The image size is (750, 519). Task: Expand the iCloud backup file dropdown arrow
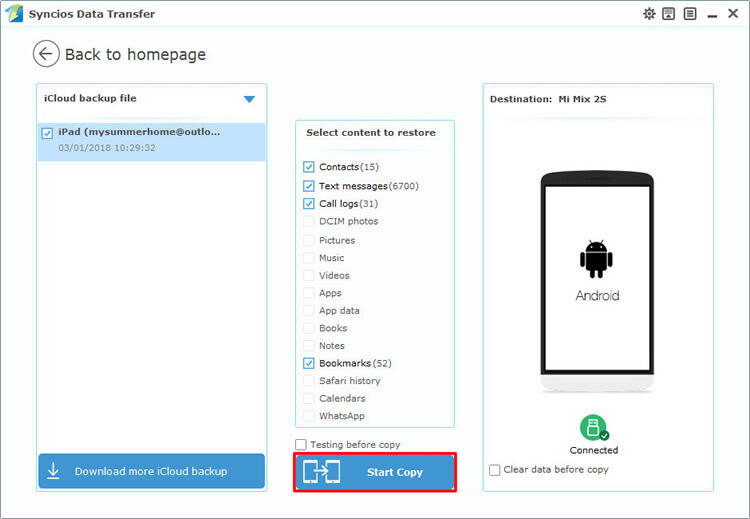[x=249, y=99]
